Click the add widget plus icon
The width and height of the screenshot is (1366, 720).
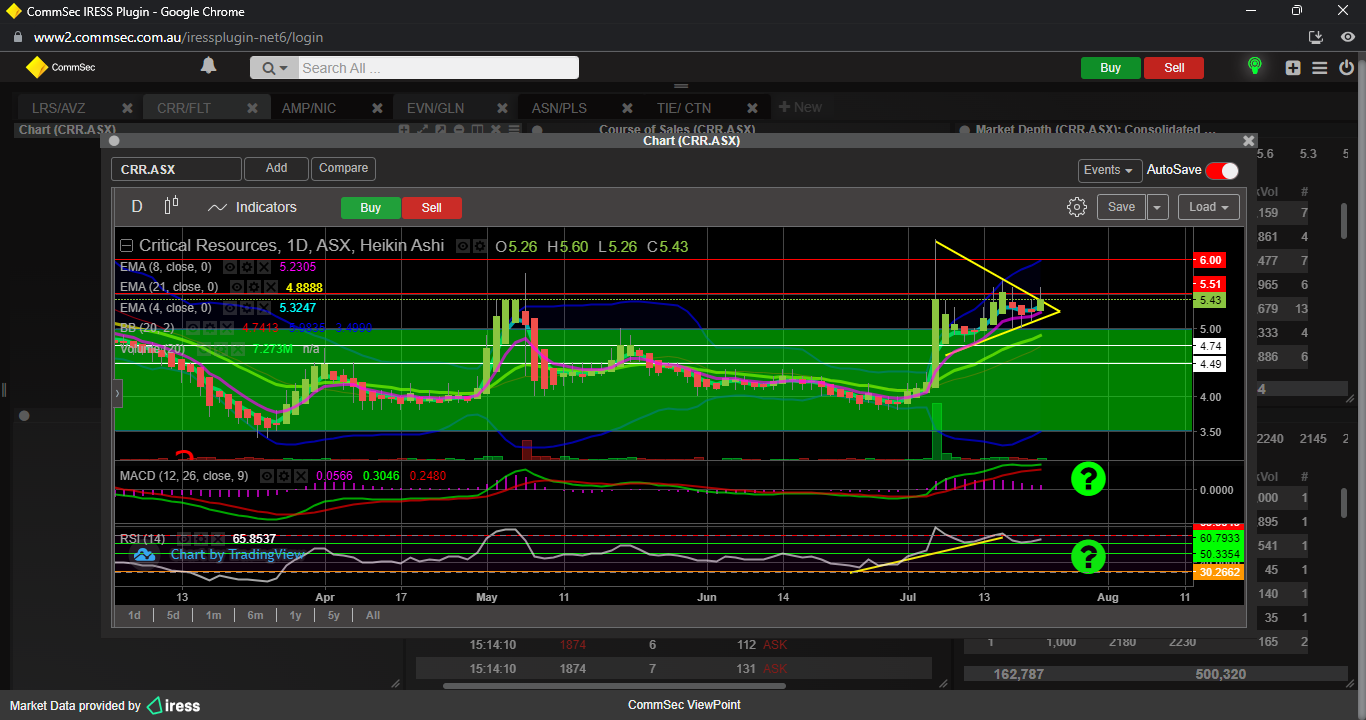[1293, 68]
